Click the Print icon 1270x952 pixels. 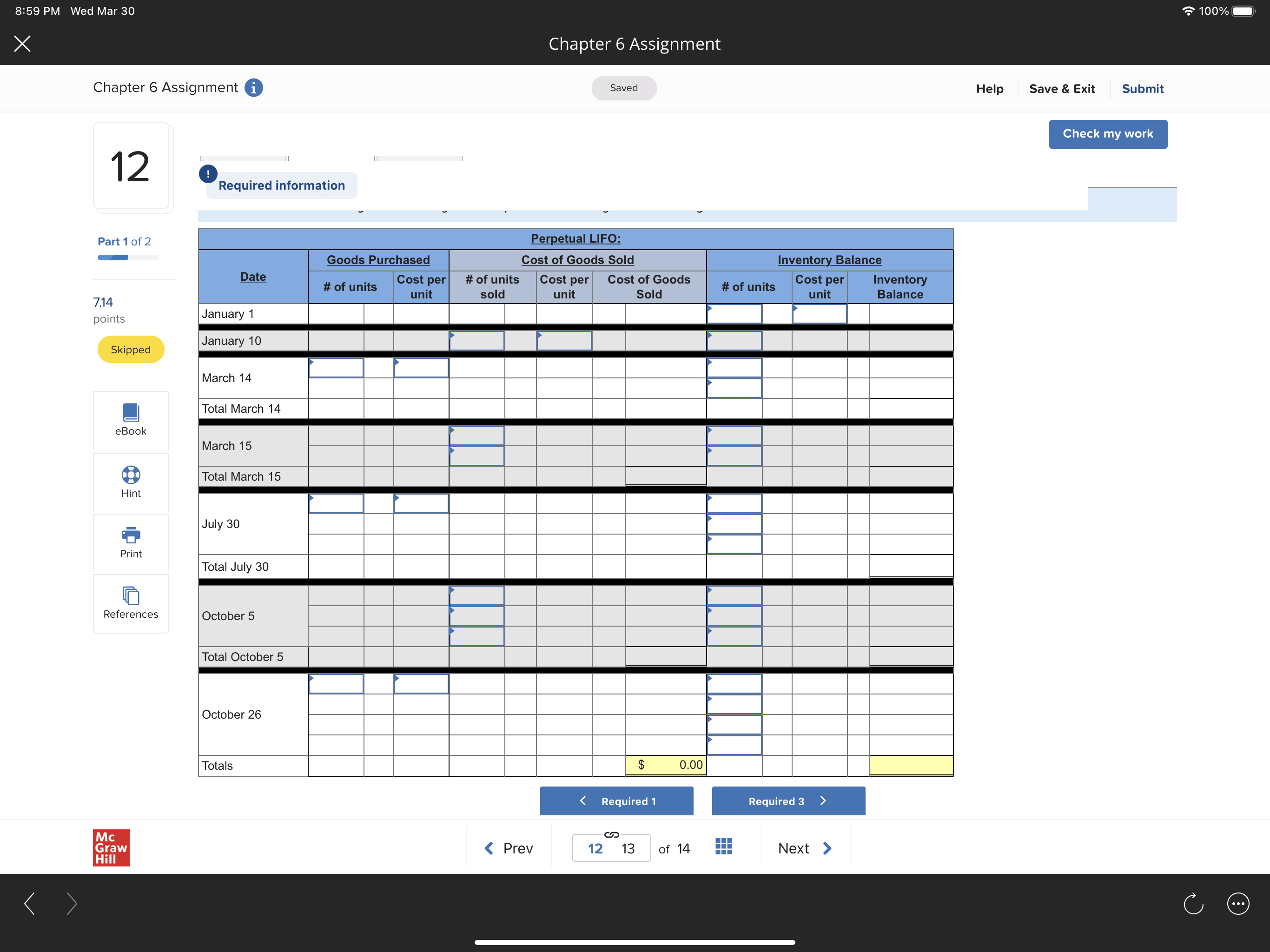130,535
